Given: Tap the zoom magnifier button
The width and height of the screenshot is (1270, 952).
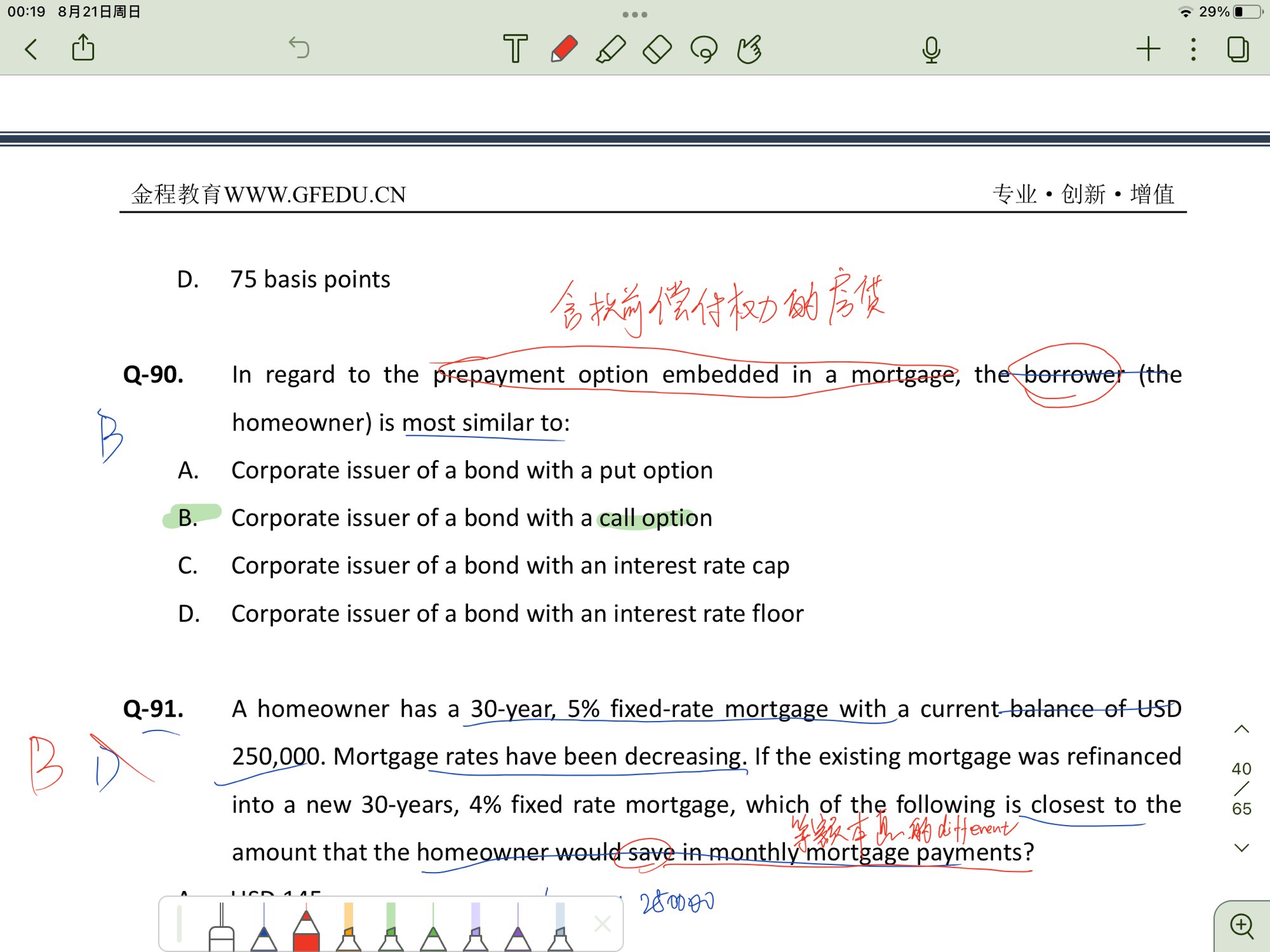Looking at the screenshot, I should [x=1241, y=926].
